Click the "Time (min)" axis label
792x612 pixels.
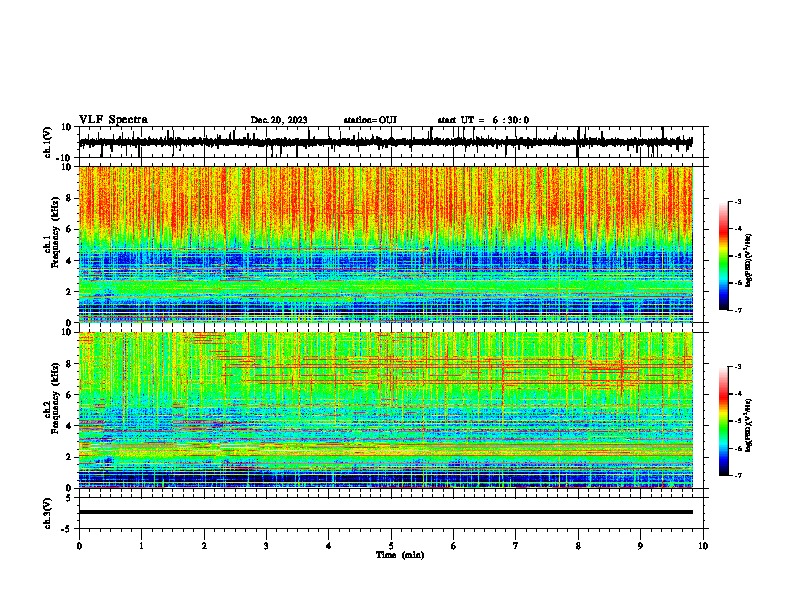[x=400, y=555]
